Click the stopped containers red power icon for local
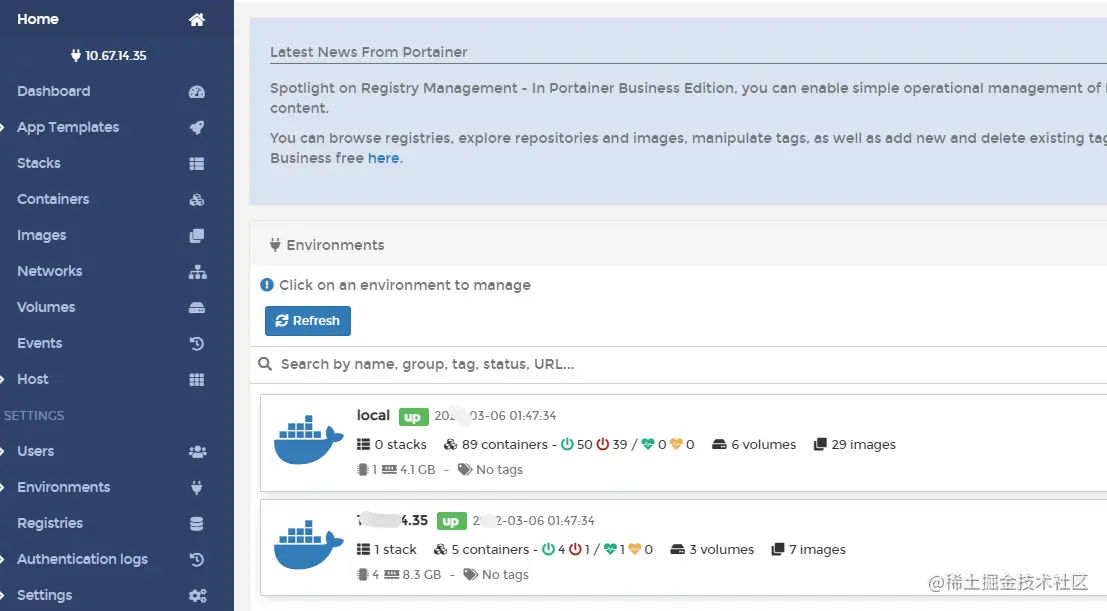Viewport: 1107px width, 611px height. [x=602, y=444]
